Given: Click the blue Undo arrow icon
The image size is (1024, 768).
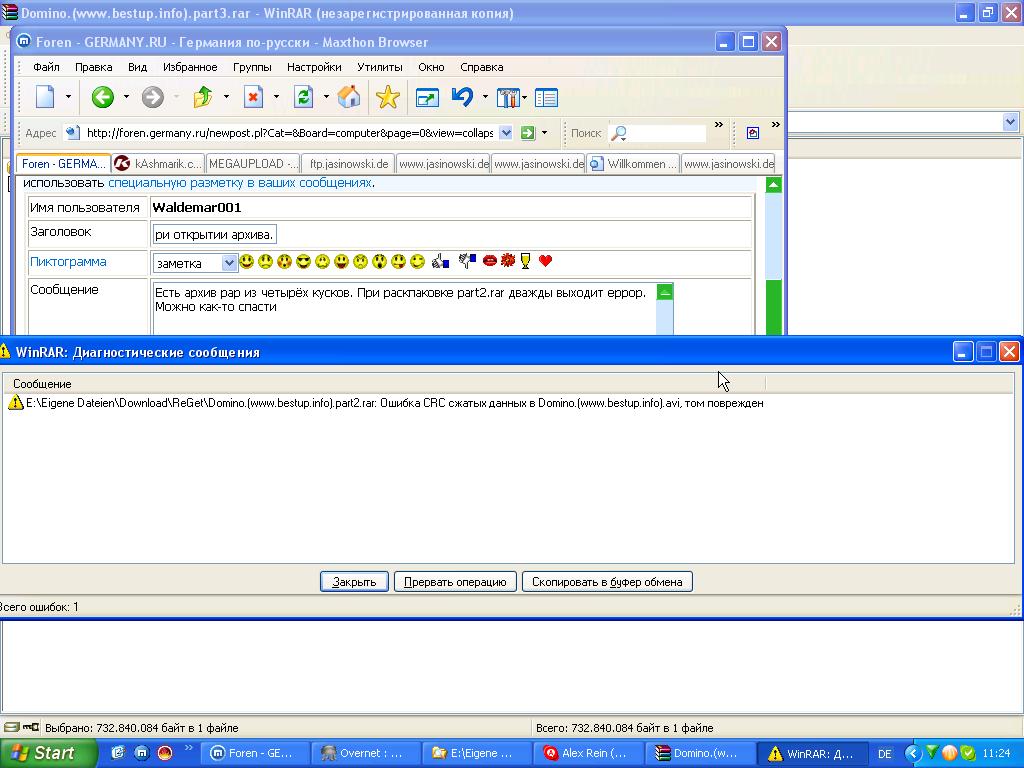Looking at the screenshot, I should (x=462, y=97).
